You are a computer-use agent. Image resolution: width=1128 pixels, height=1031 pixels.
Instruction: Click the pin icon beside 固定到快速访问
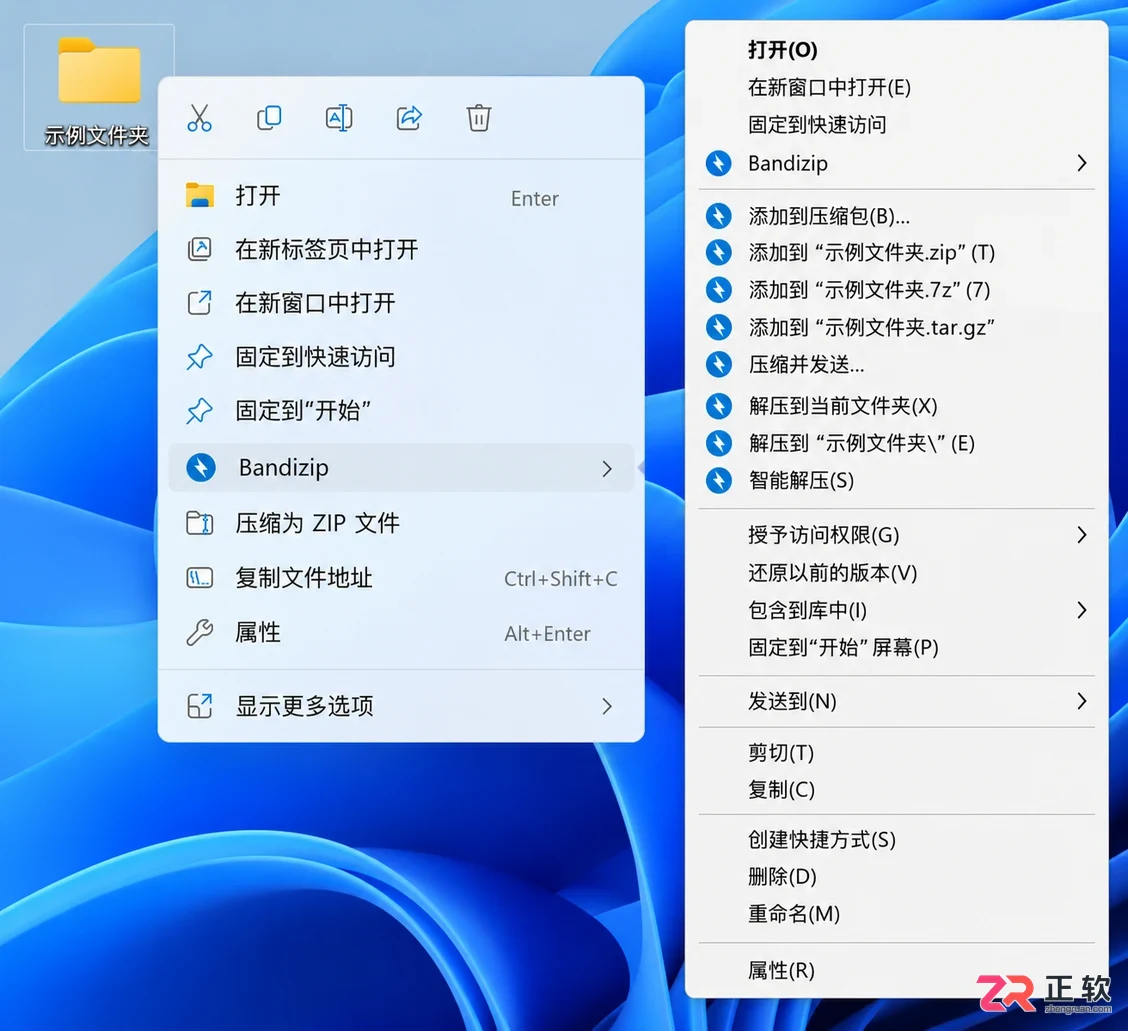pyautogui.click(x=199, y=357)
